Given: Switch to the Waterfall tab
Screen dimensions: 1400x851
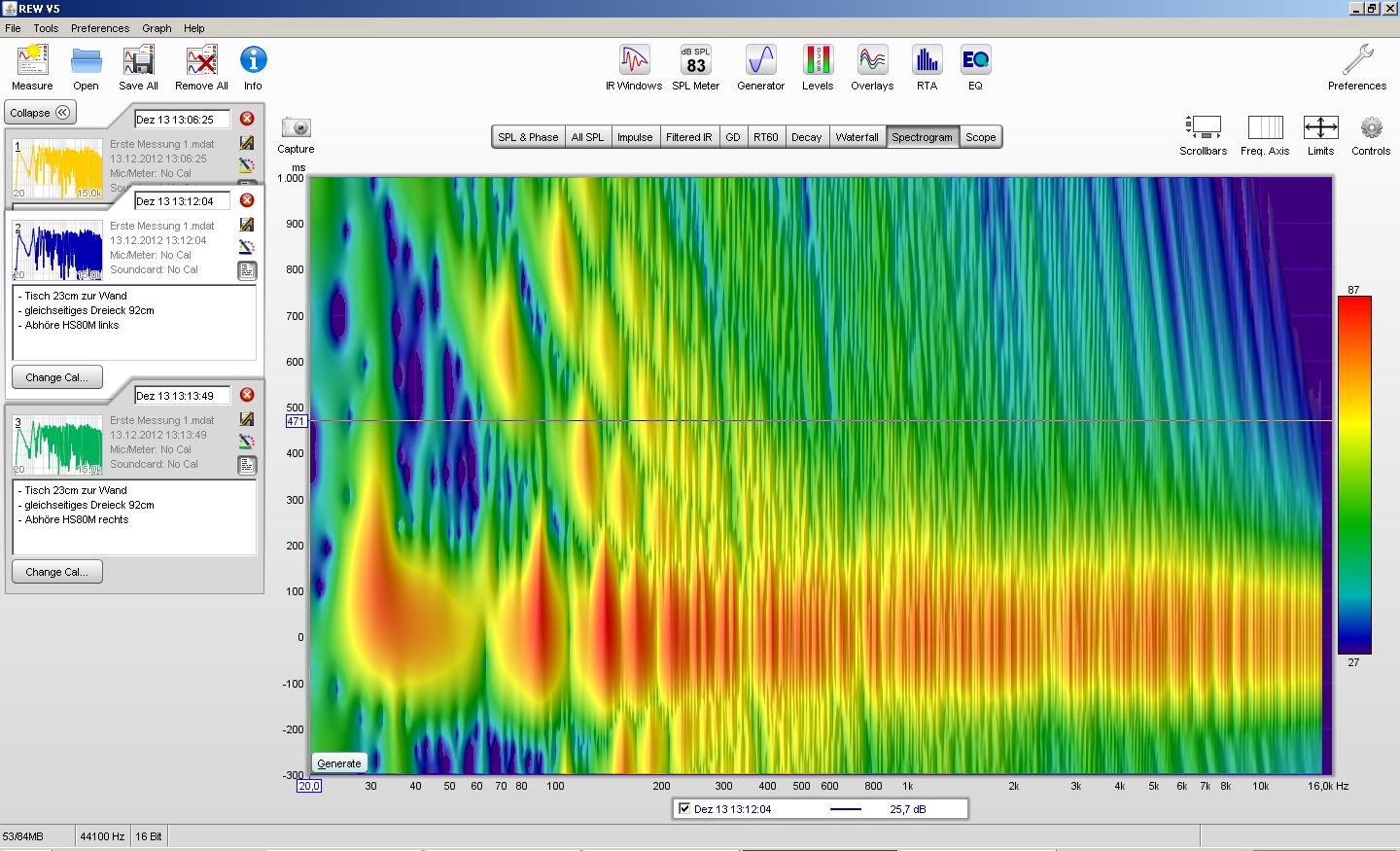Looking at the screenshot, I should [x=857, y=137].
